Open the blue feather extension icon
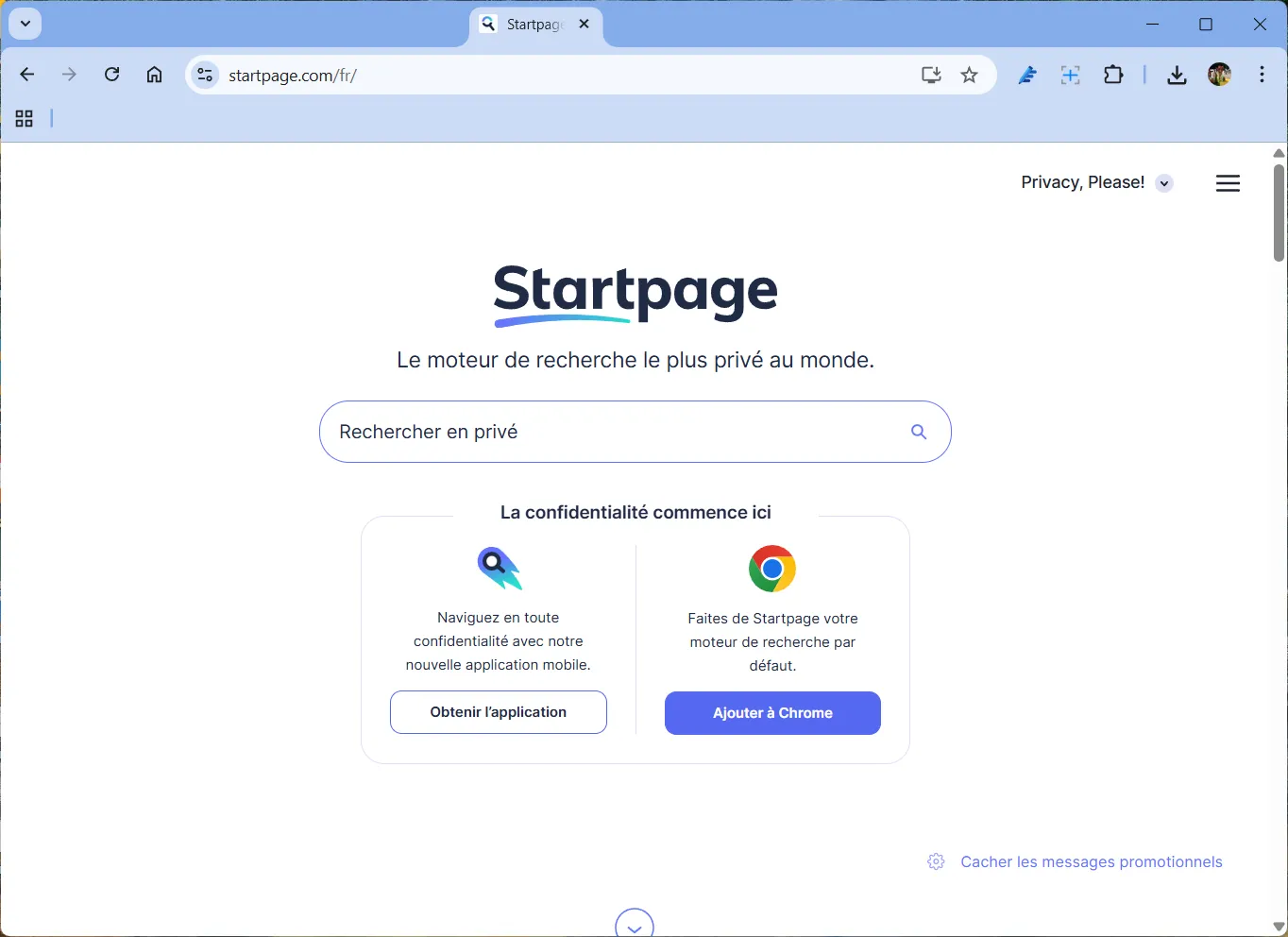This screenshot has width=1288, height=937. click(x=1027, y=75)
